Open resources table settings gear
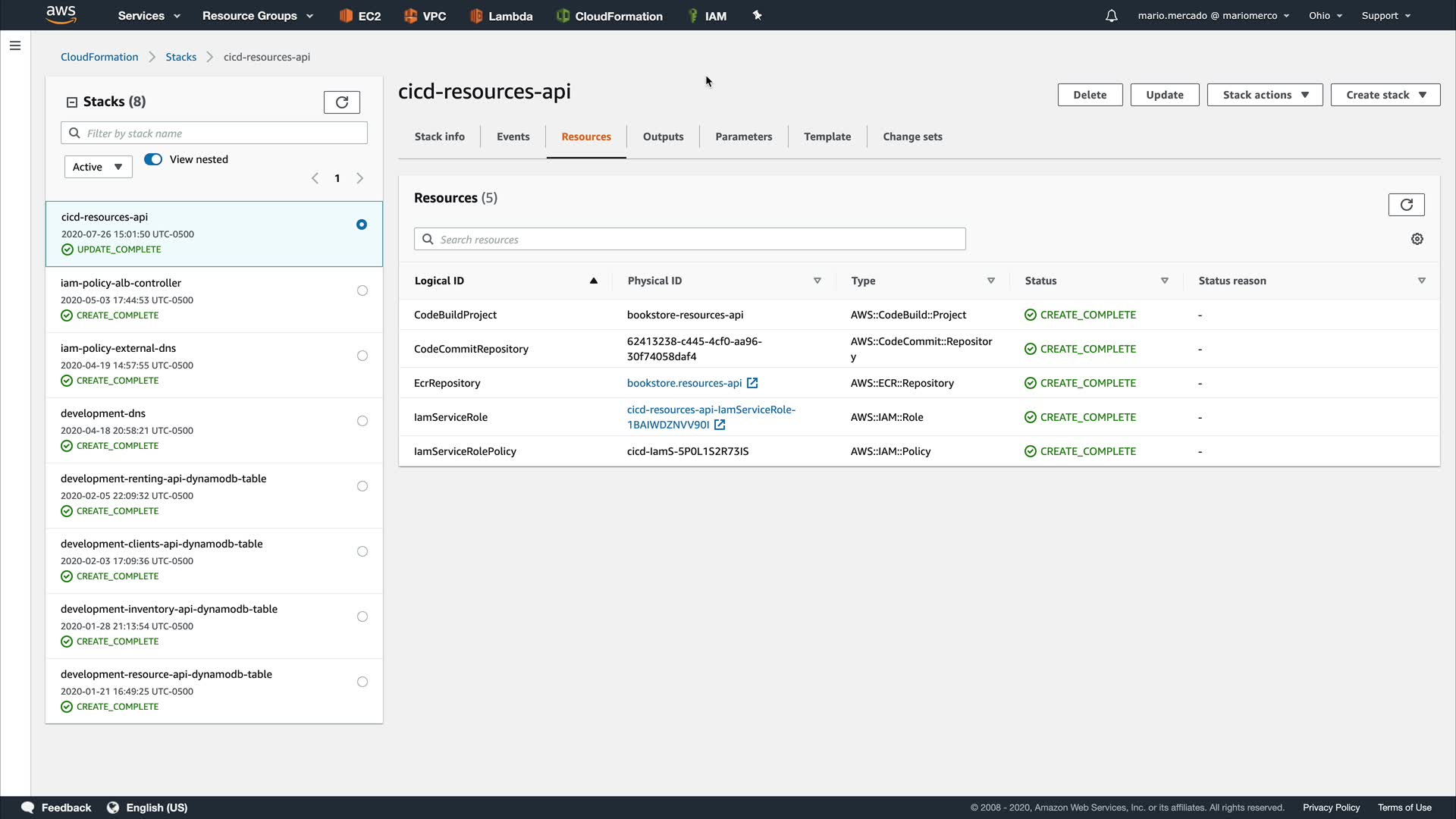 pos(1417,239)
